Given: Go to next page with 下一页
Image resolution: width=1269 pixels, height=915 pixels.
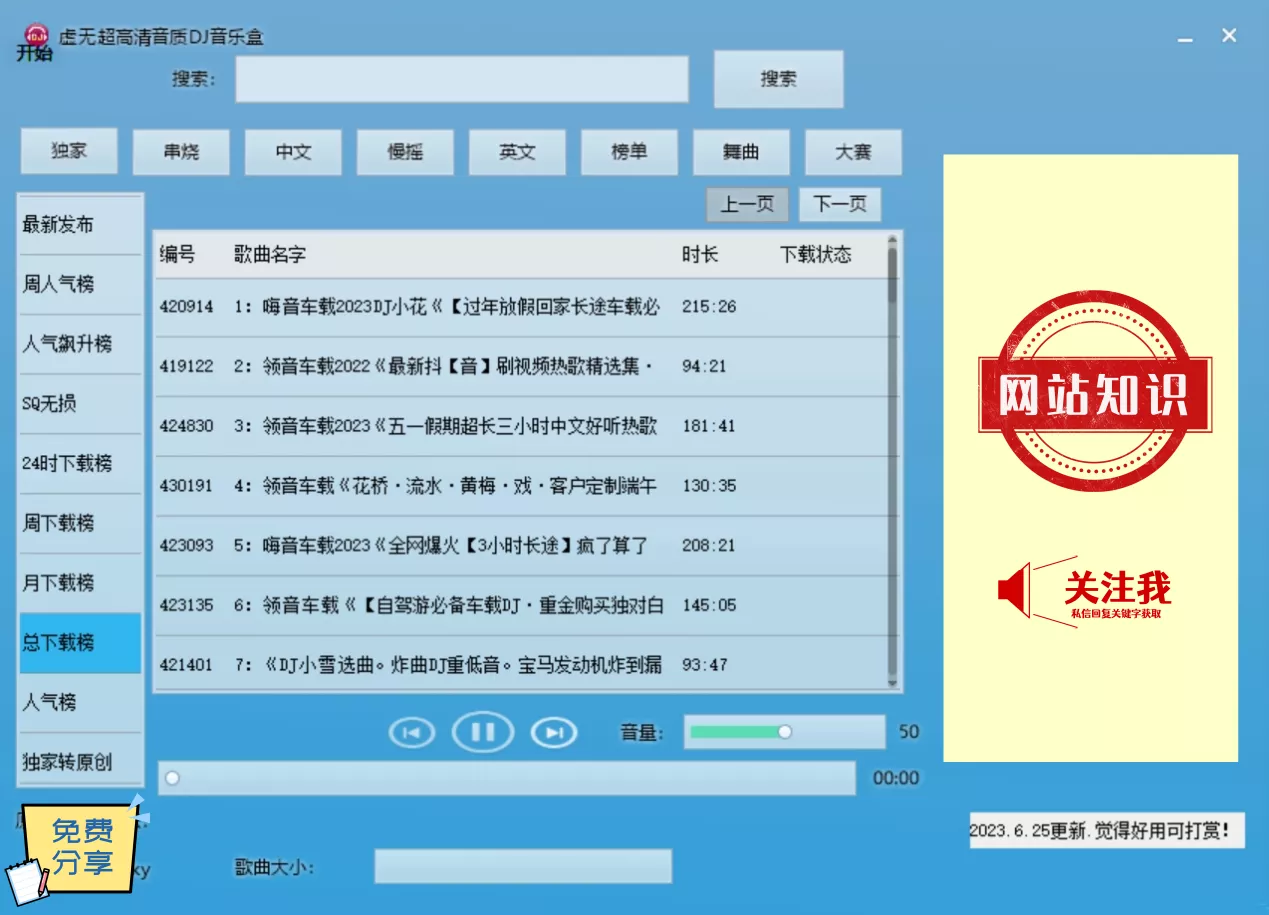Looking at the screenshot, I should click(x=840, y=205).
